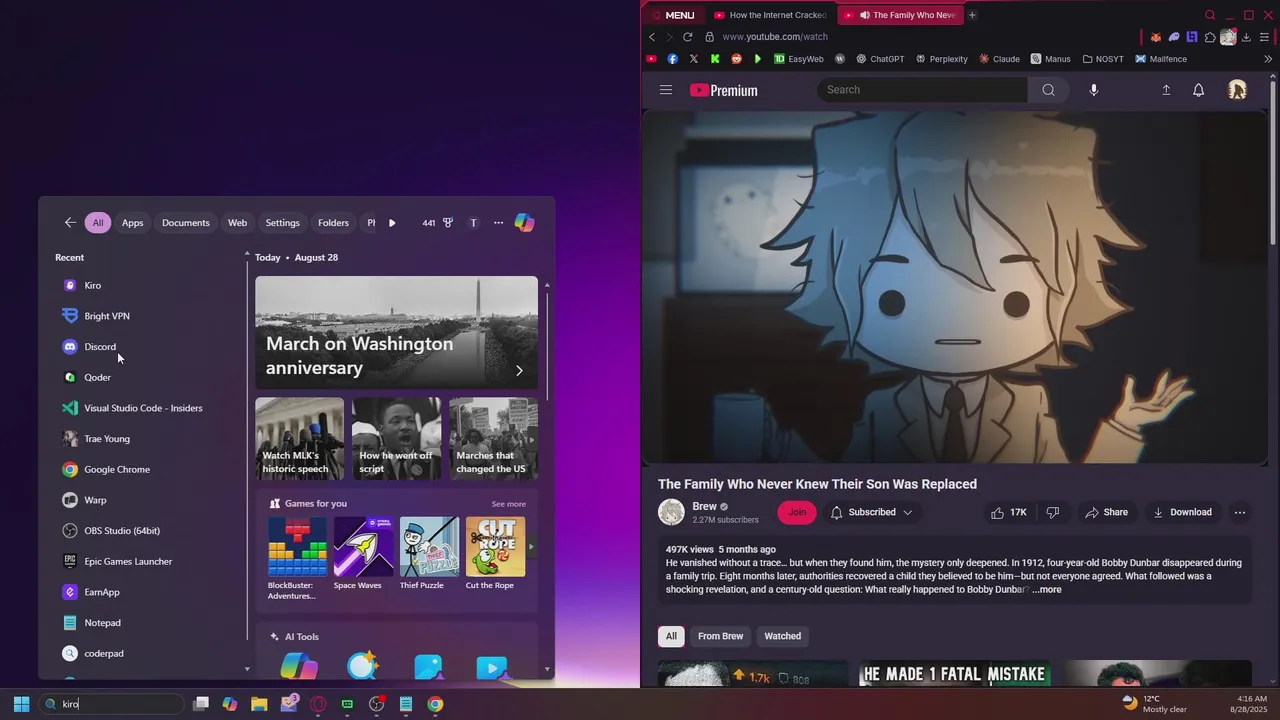
Task: Expand the video description with ...more
Action: 1047,589
